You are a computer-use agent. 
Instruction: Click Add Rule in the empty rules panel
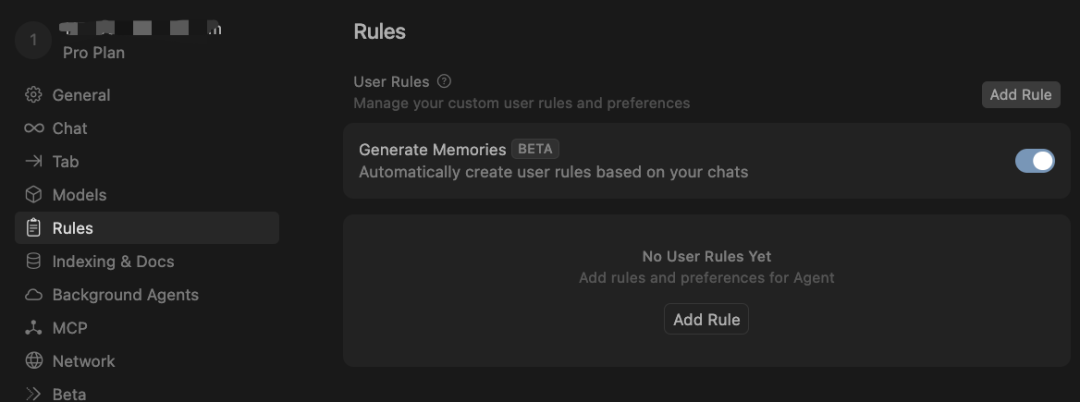(706, 320)
